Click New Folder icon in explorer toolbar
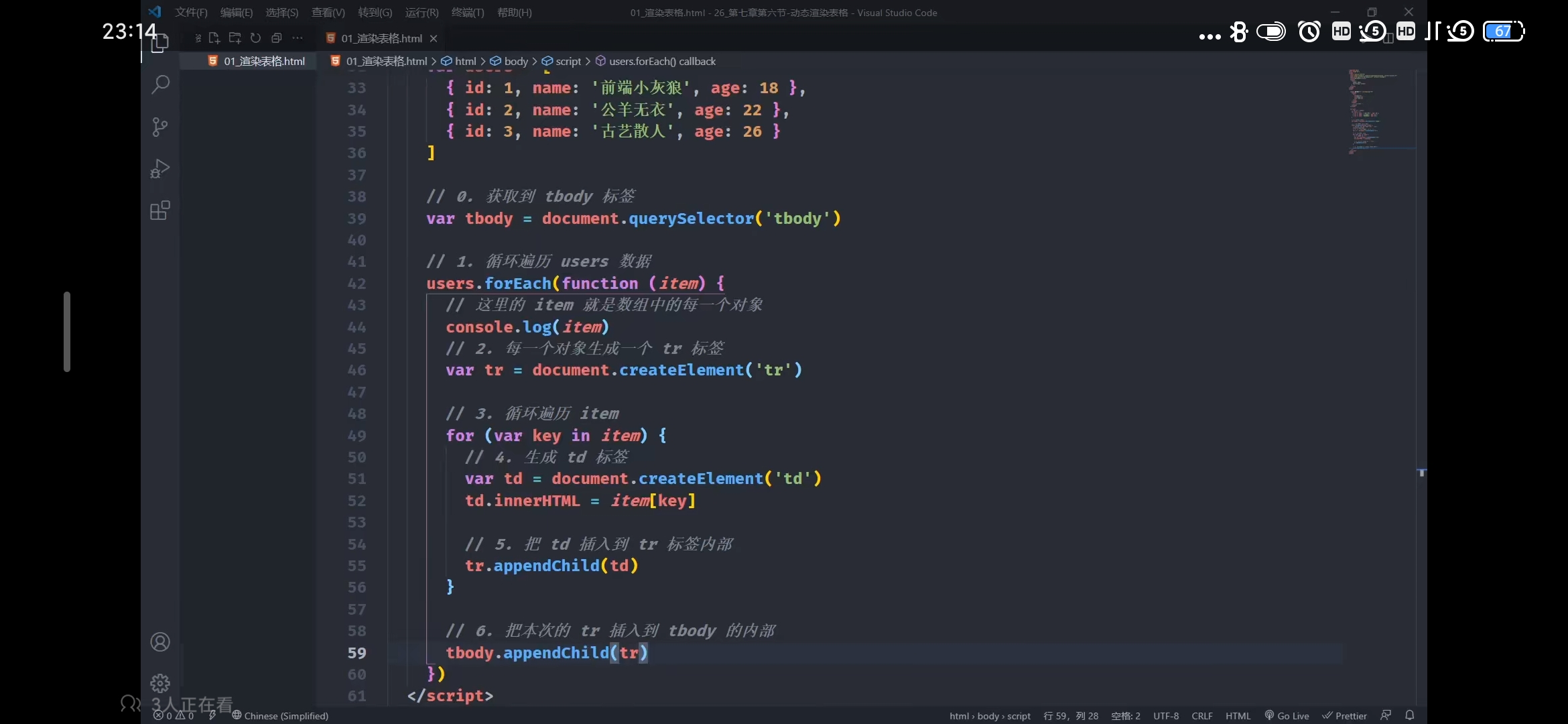The height and width of the screenshot is (724, 1568). 235,38
